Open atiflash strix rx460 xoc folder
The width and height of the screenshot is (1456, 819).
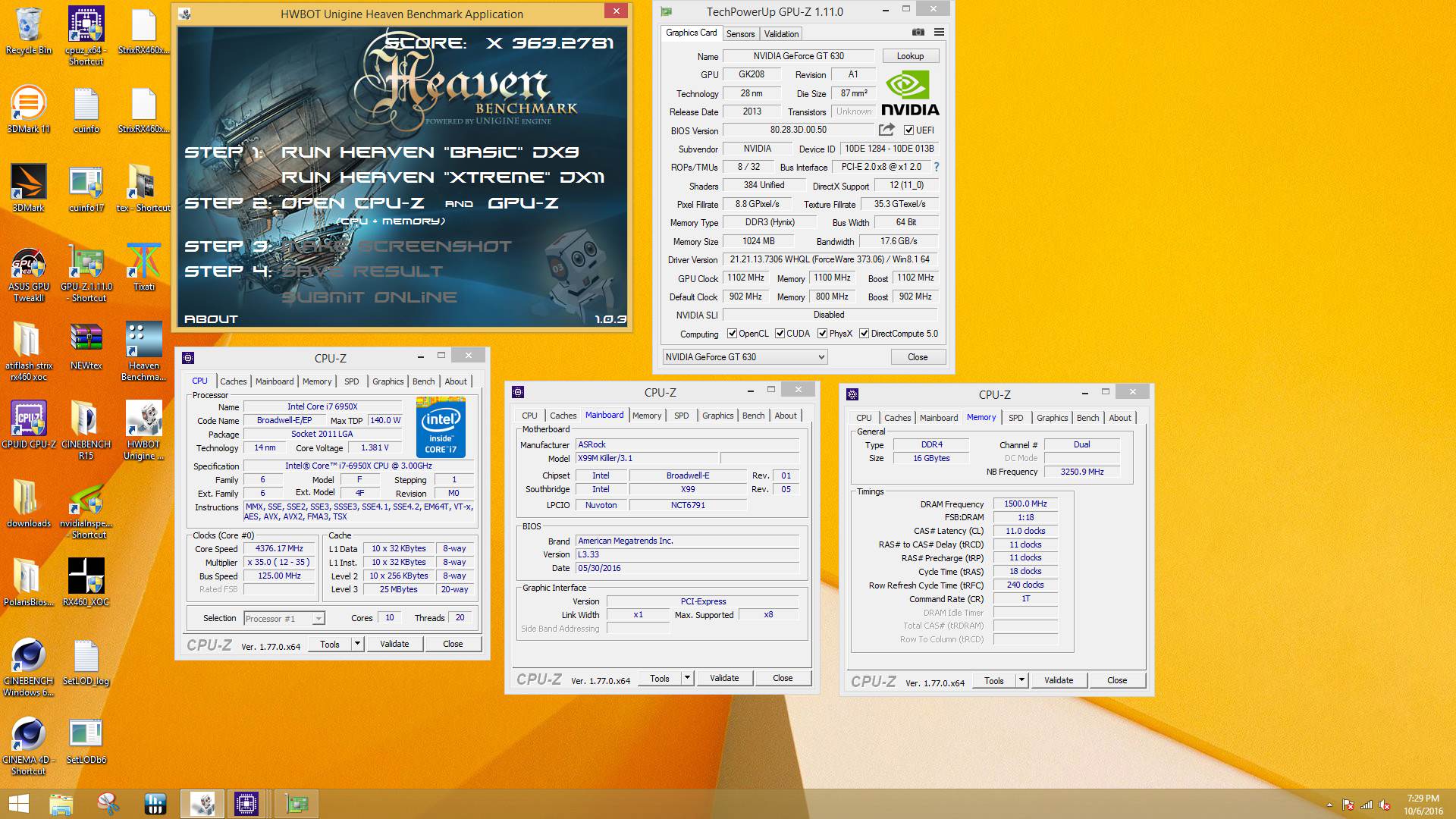29,351
